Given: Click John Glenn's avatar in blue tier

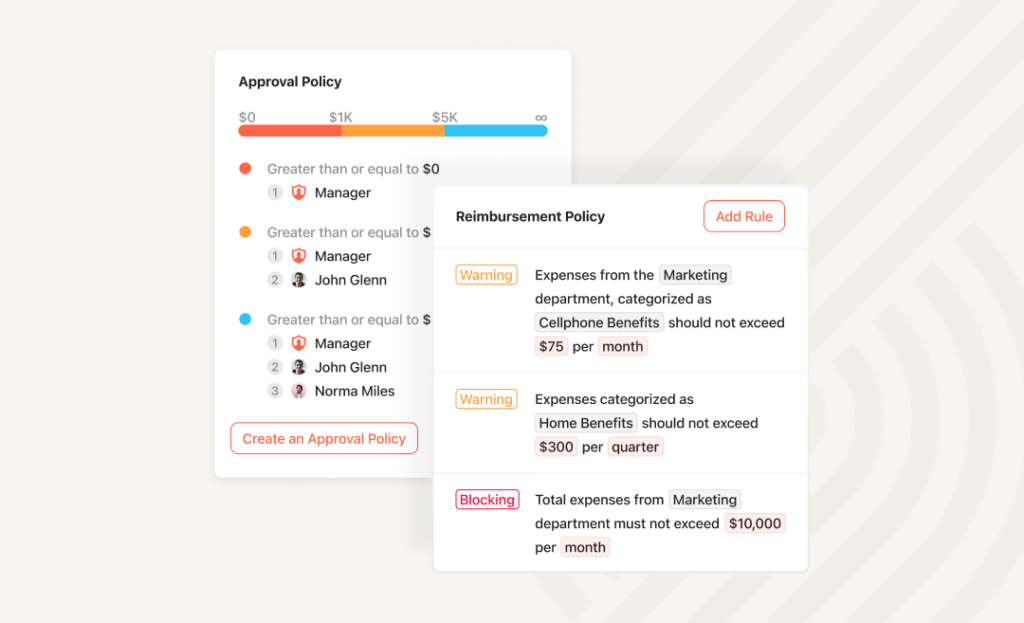Looking at the screenshot, I should [x=298, y=368].
